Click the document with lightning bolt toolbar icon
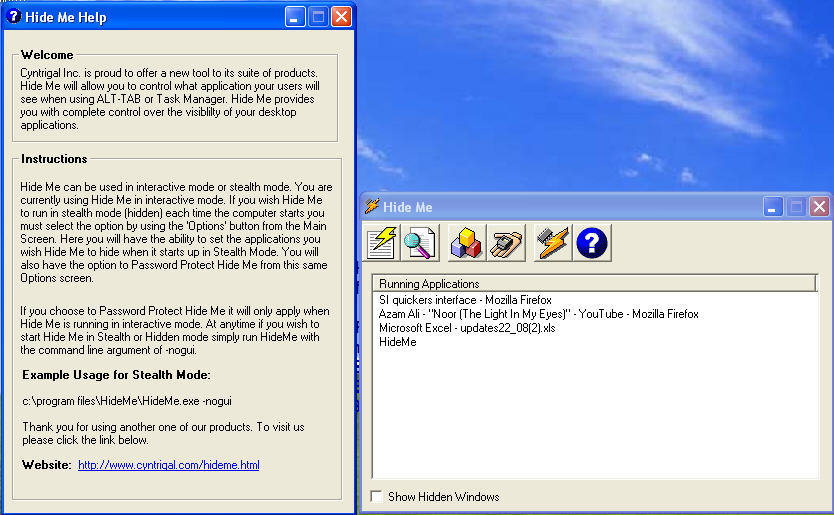The width and height of the screenshot is (834, 515). (x=381, y=243)
